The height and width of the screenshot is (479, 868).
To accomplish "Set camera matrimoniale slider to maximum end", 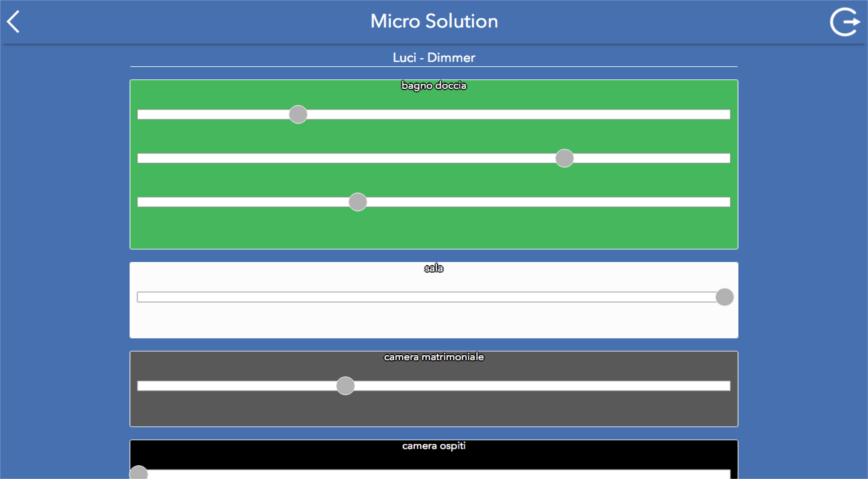I will [x=727, y=386].
